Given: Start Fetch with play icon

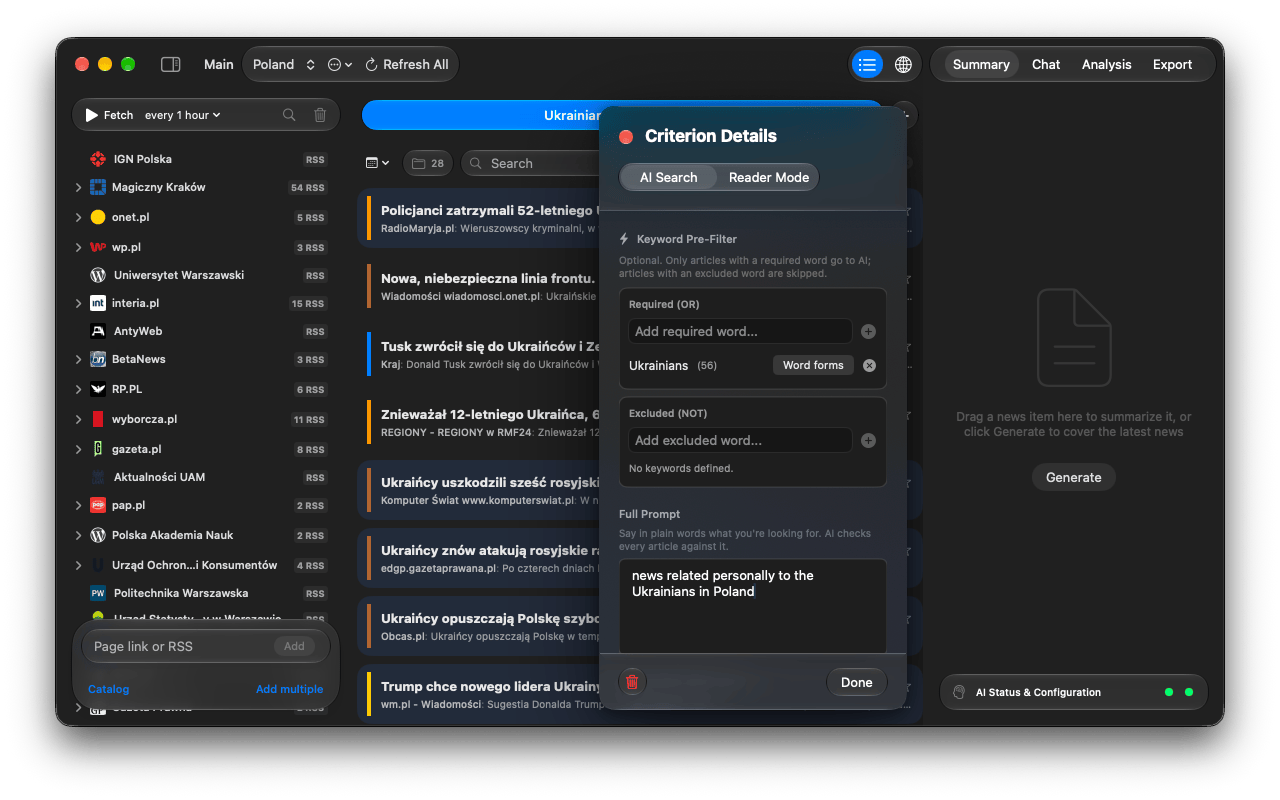Looking at the screenshot, I should [x=109, y=115].
